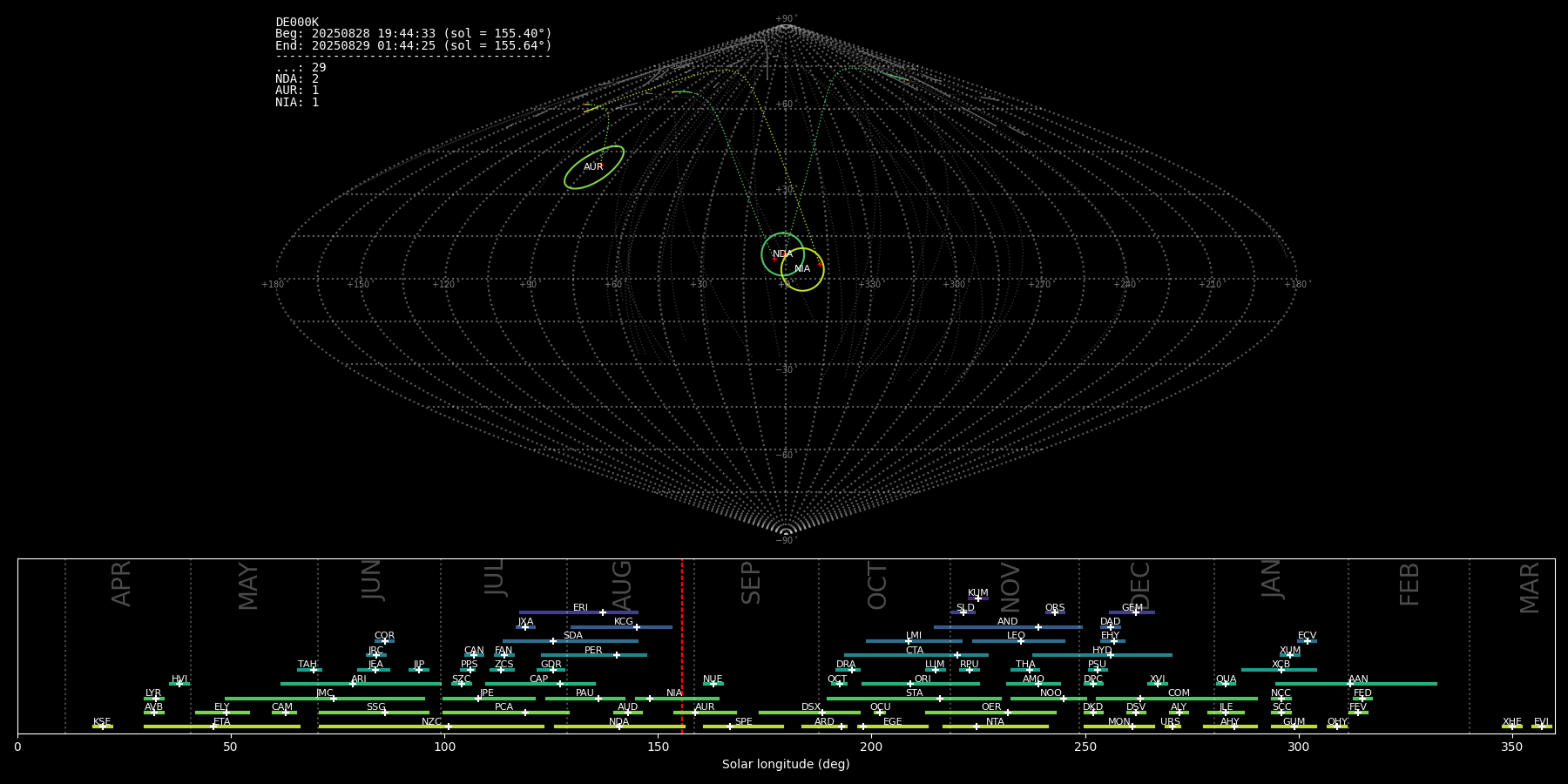
Task: Click the DE000K station title text
Action: tap(297, 23)
